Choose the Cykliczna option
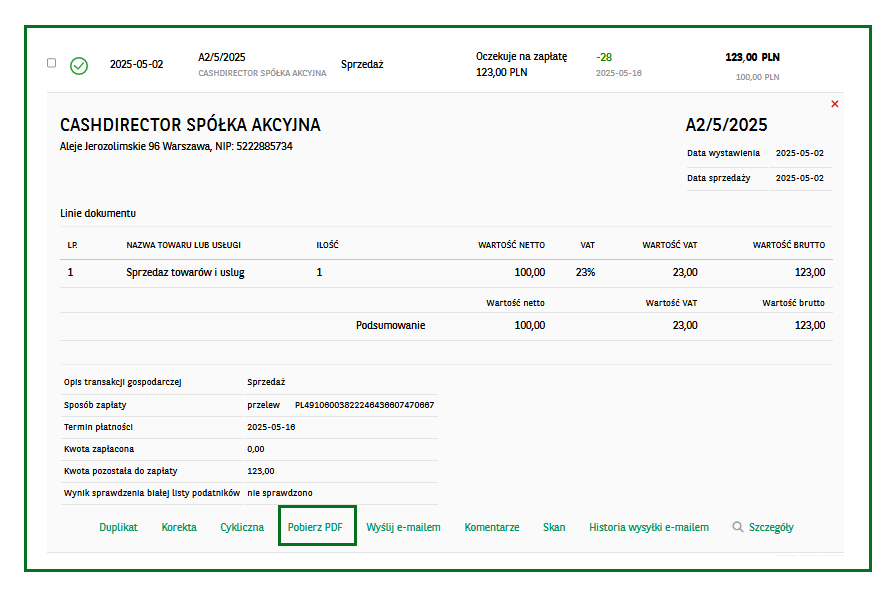Image resolution: width=894 pixels, height=597 pixels. pyautogui.click(x=242, y=527)
